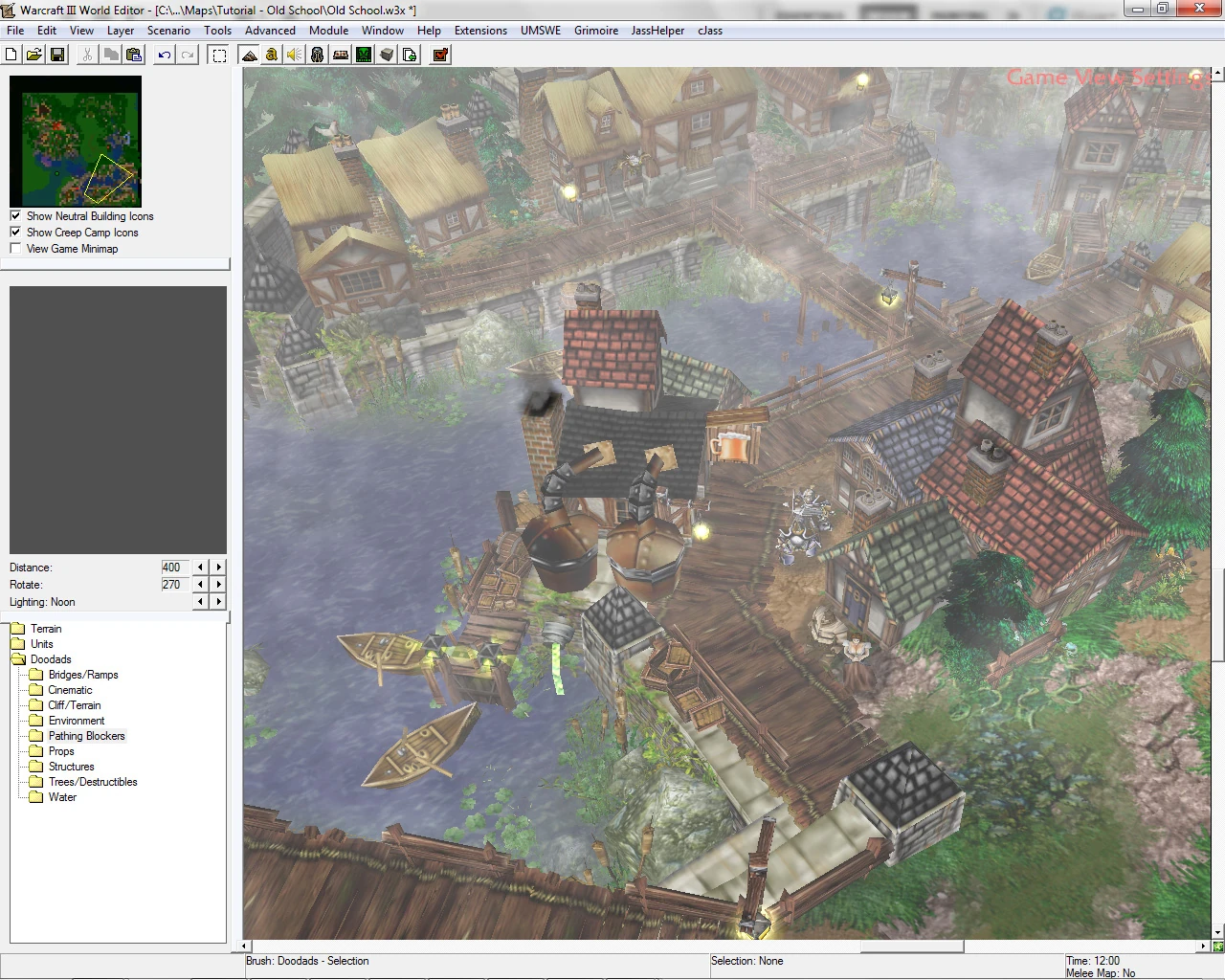Open the JassHelper menu

657,31
